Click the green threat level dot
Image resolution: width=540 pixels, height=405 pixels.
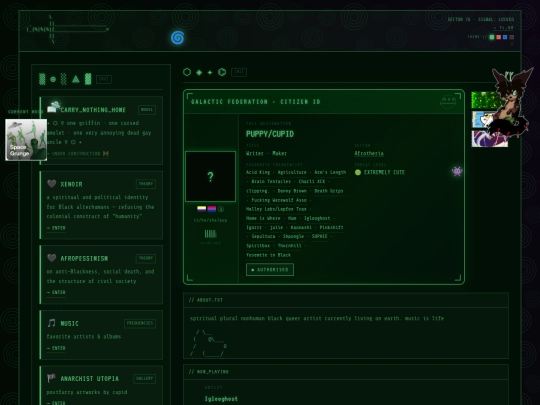coord(358,172)
